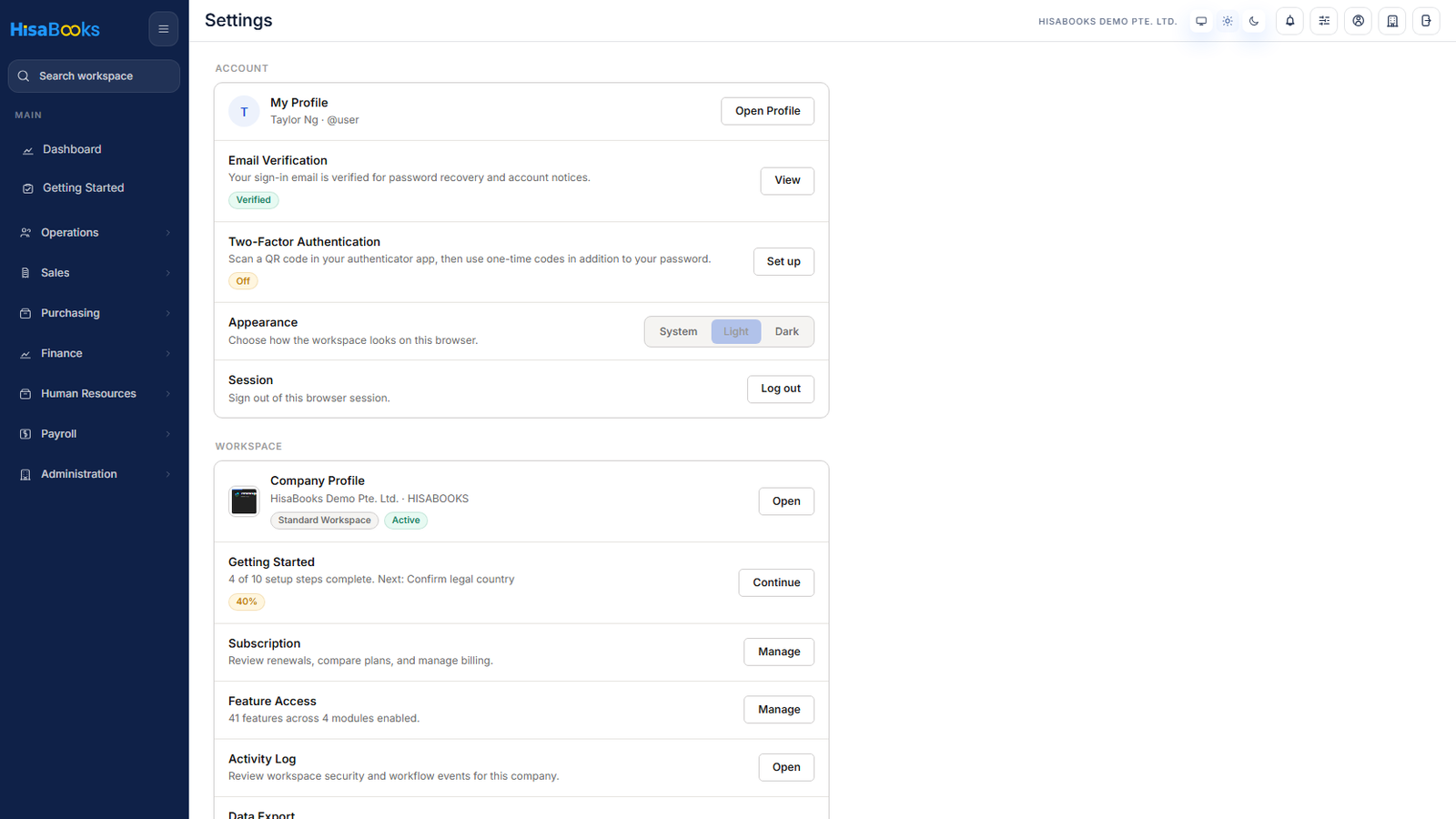Image resolution: width=1456 pixels, height=819 pixels.
Task: Expand the Operations menu chevron
Action: 168,233
